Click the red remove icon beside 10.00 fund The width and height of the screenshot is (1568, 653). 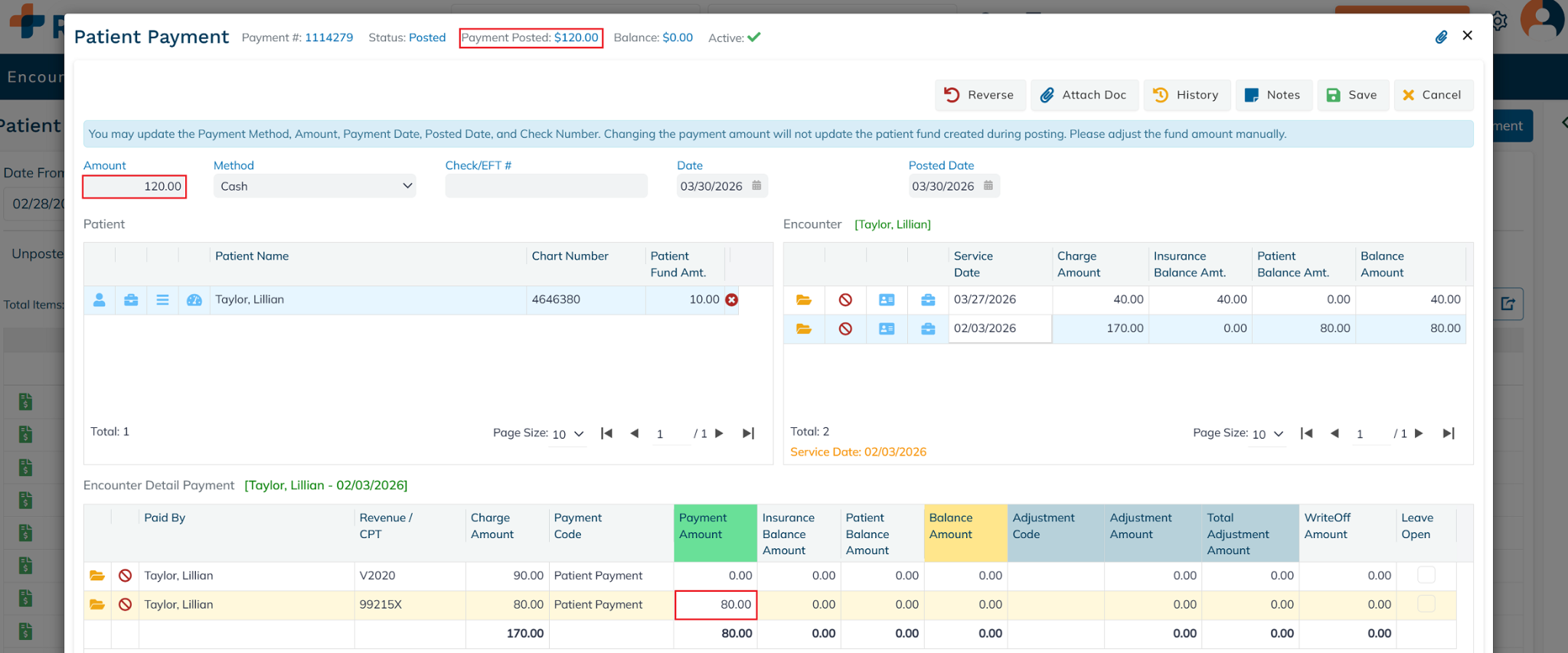point(732,300)
